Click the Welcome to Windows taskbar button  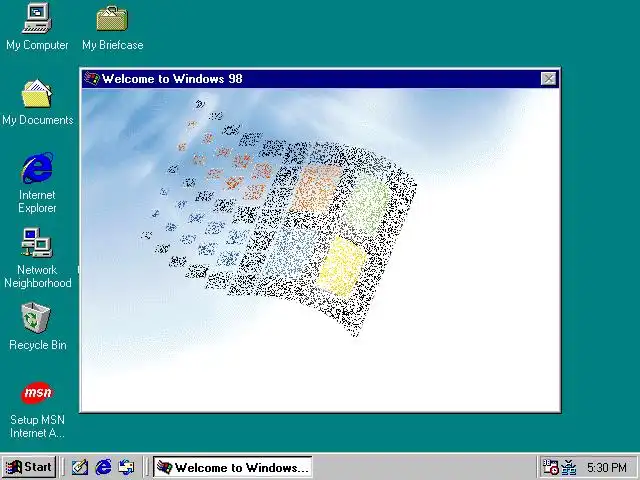[233, 467]
